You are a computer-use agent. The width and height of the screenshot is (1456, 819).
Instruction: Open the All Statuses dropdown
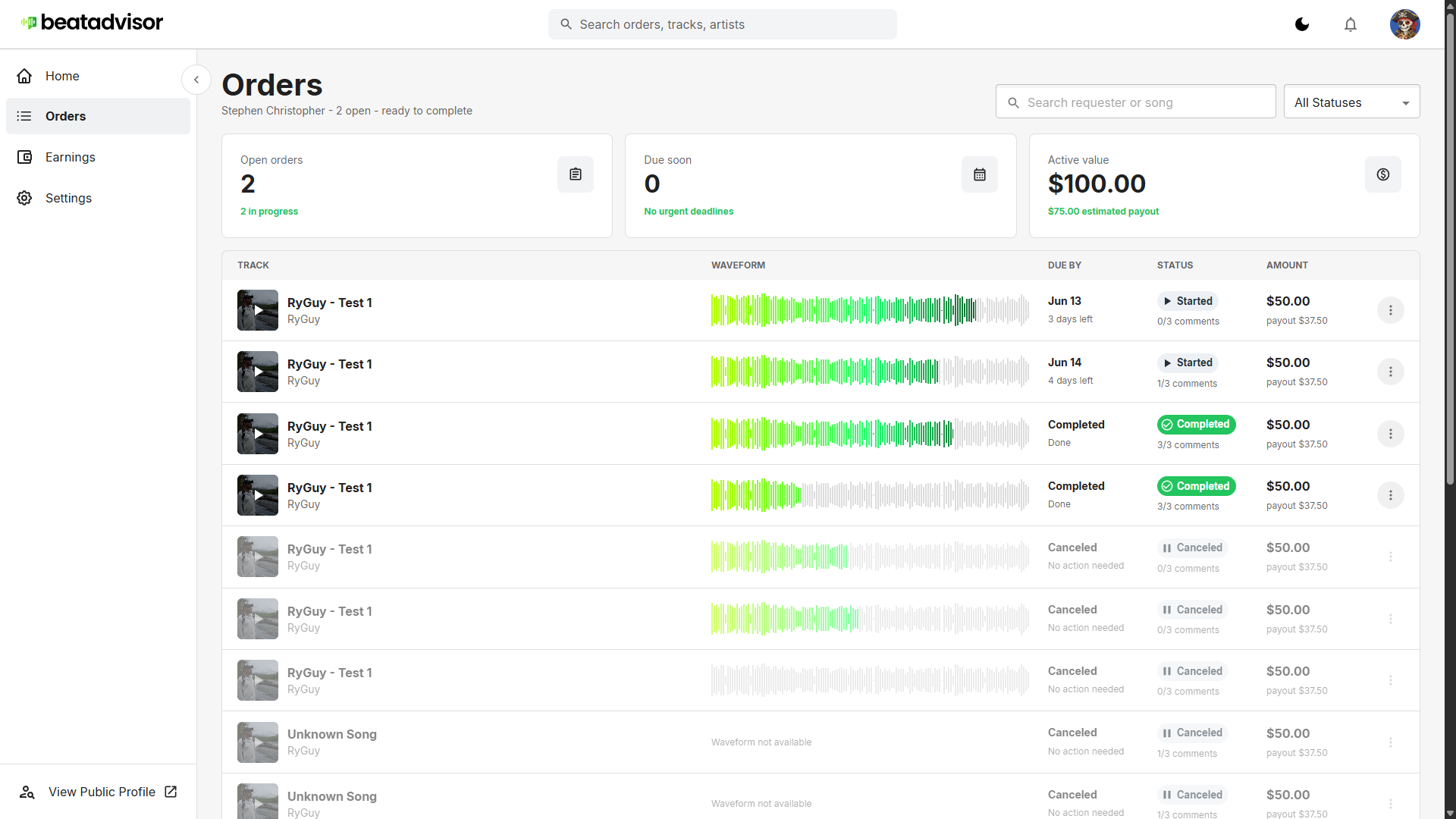pyautogui.click(x=1351, y=102)
